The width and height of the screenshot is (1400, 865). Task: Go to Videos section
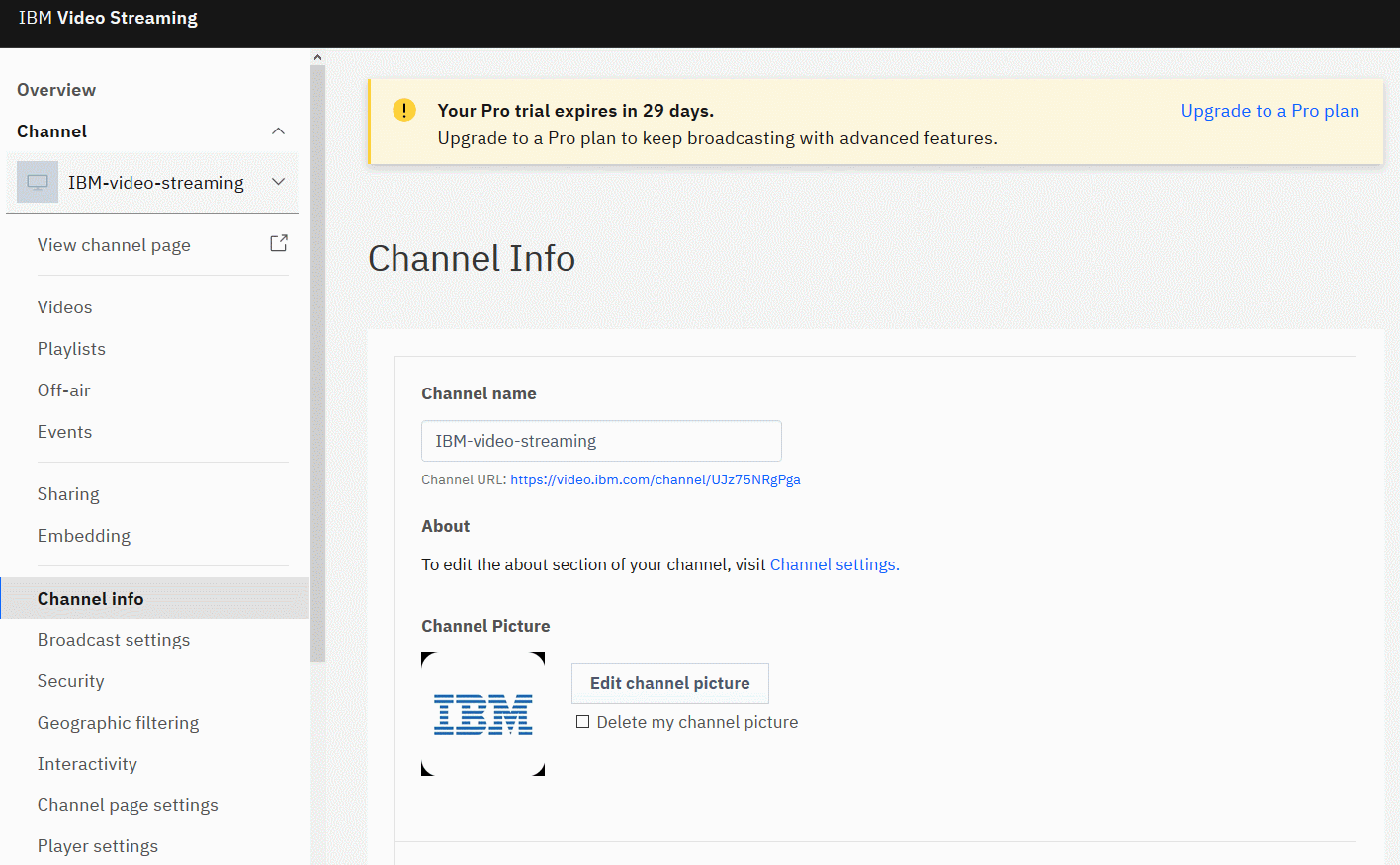64,307
